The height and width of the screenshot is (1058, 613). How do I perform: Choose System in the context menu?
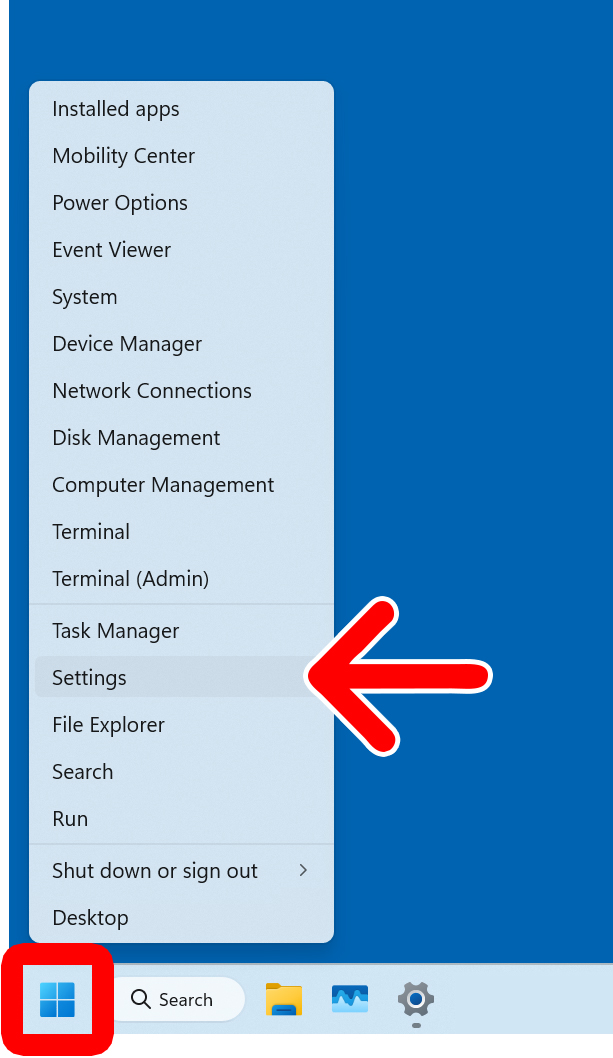pyautogui.click(x=85, y=297)
